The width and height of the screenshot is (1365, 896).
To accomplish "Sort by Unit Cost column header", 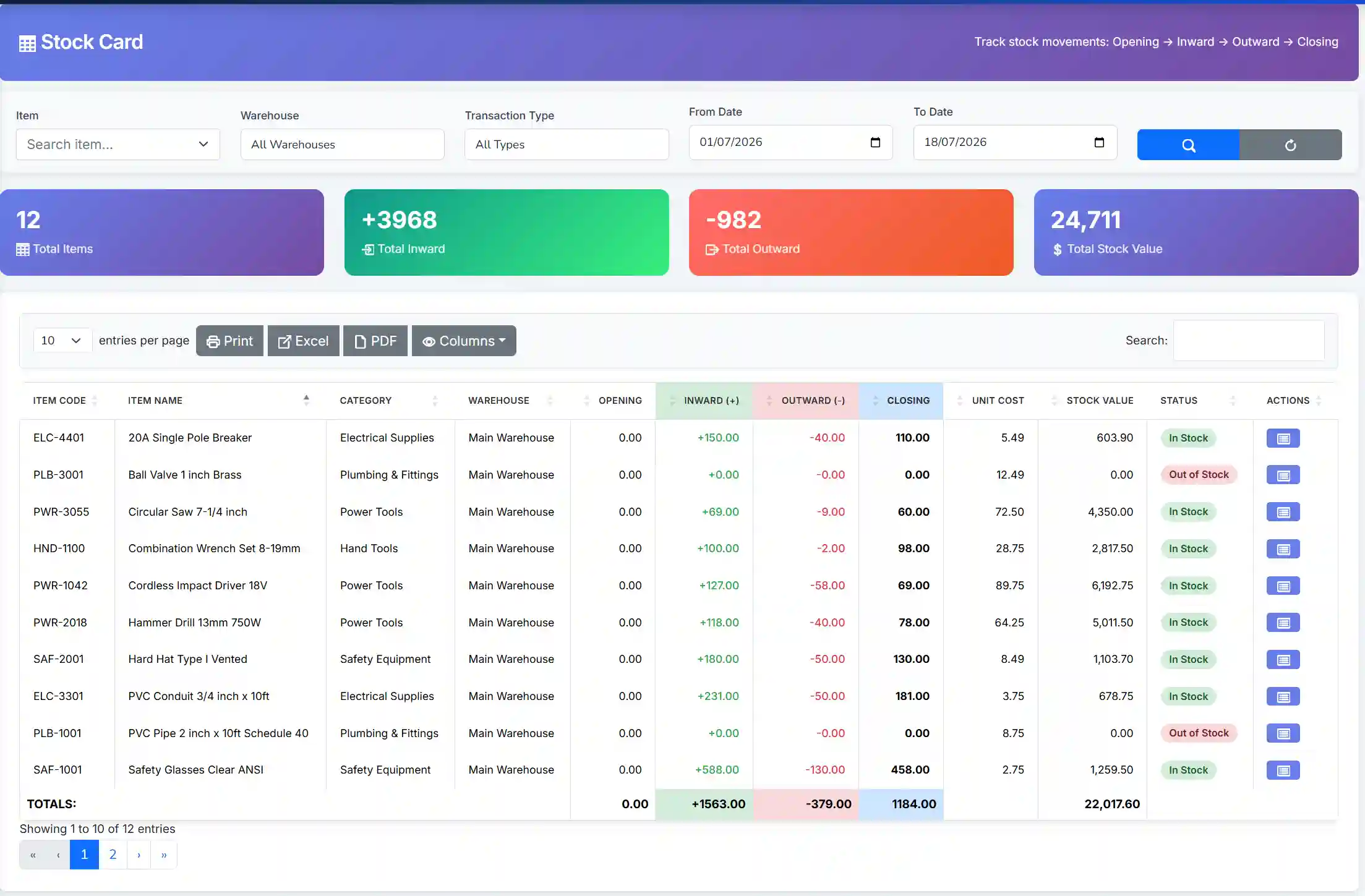I will point(991,401).
